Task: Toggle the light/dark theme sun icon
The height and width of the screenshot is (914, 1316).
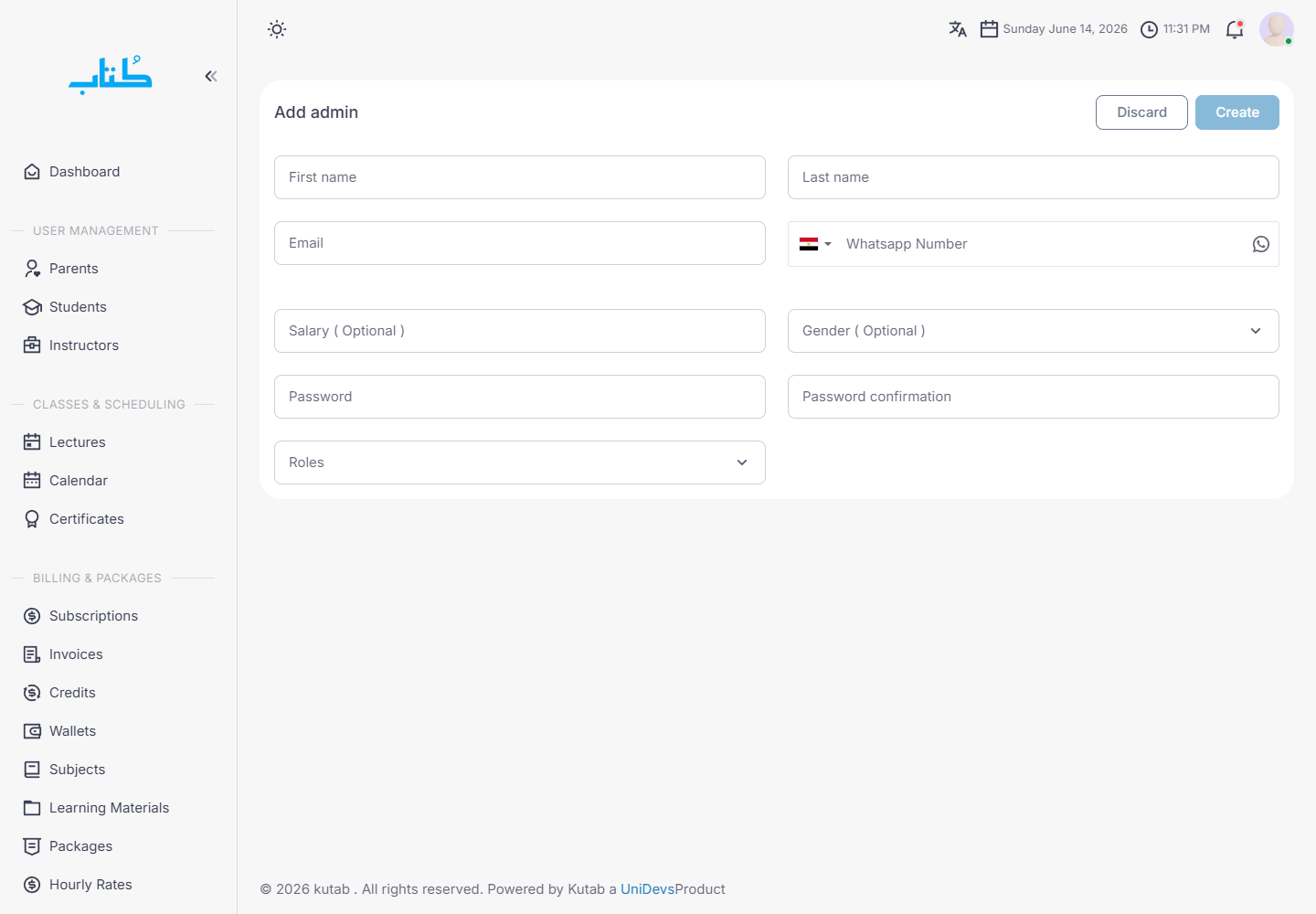Action: (x=277, y=29)
